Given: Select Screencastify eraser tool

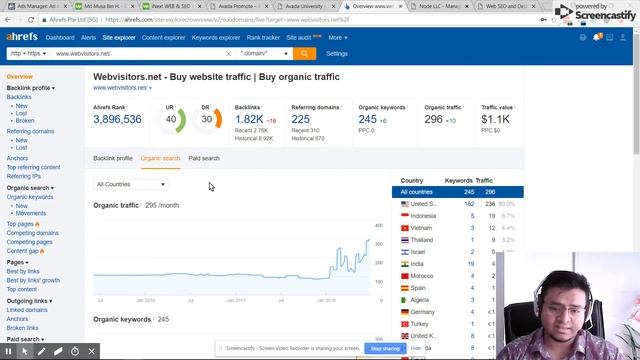Looking at the screenshot, I should [58, 351].
